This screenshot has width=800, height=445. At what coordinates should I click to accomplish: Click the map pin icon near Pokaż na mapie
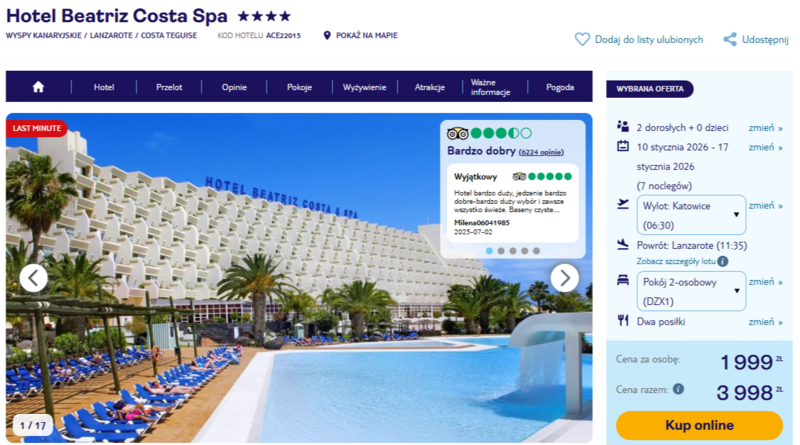click(327, 35)
